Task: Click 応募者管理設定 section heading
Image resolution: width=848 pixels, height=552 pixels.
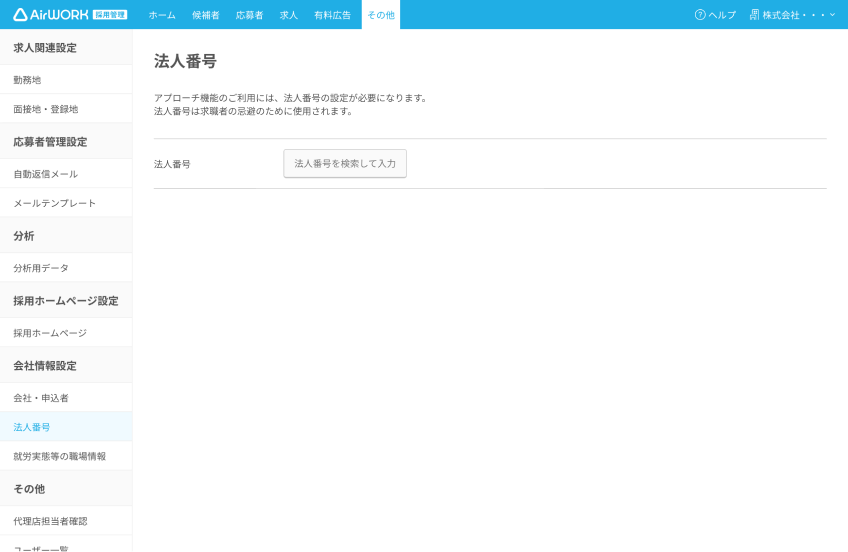Action: [x=50, y=142]
